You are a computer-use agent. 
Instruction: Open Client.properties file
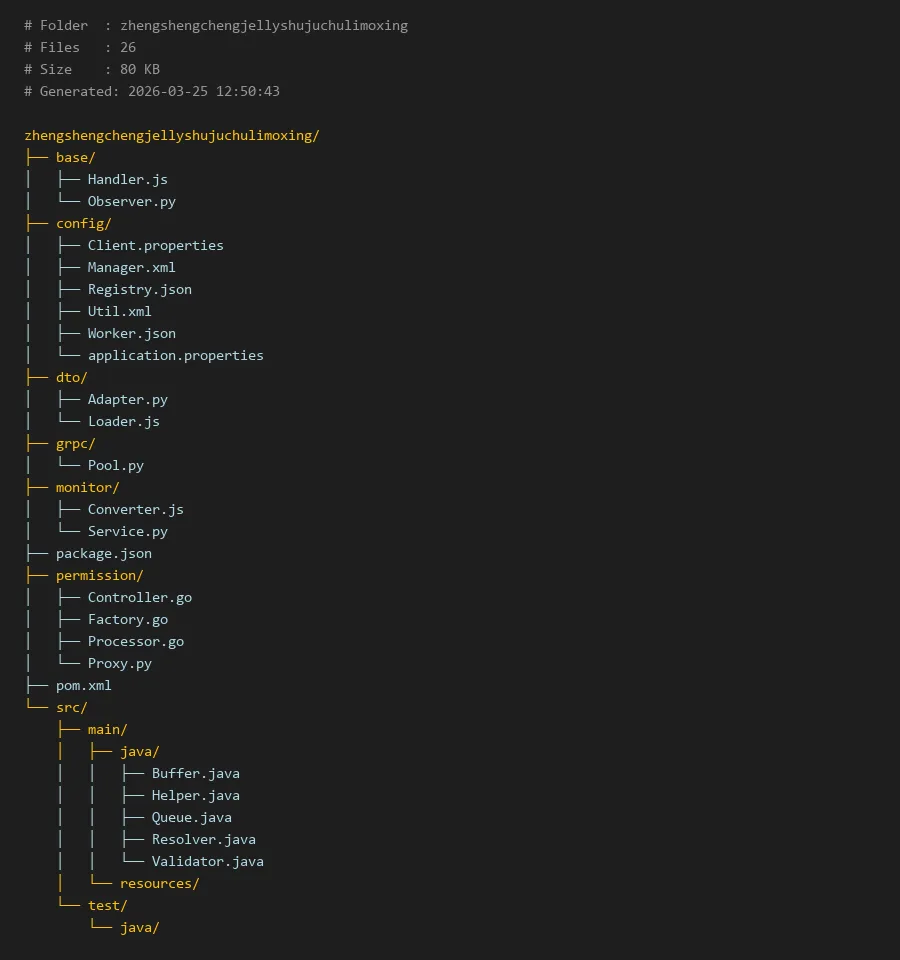point(155,246)
